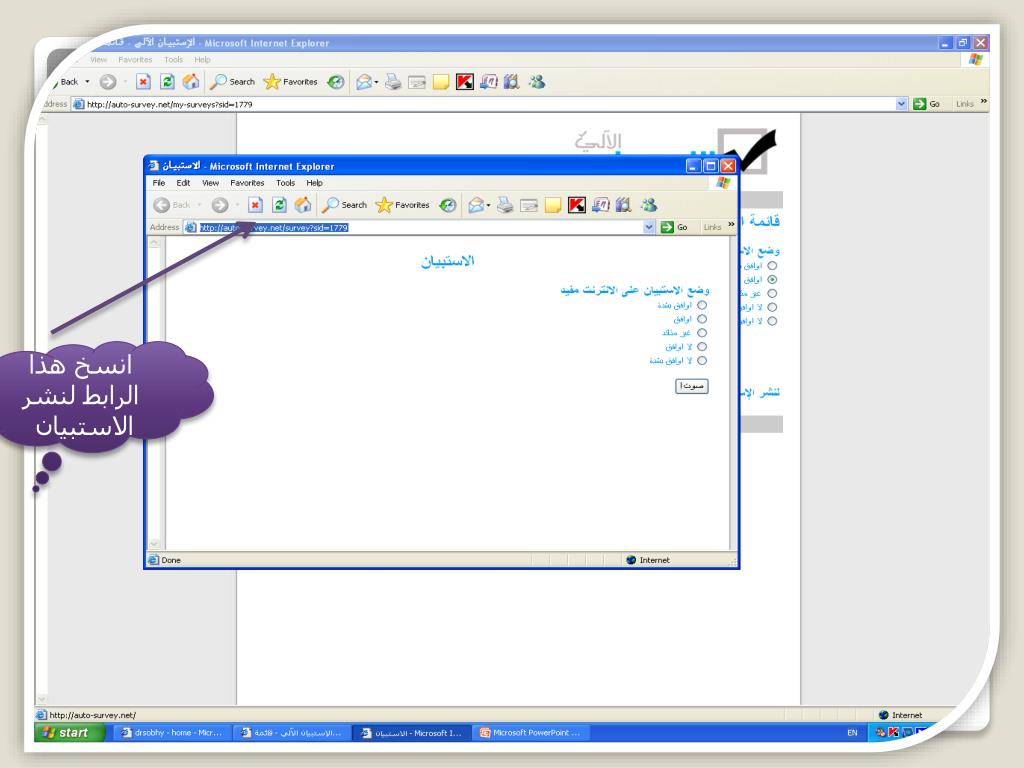Click yellow note icon in front window toolbar
1024x768 pixels.
[x=552, y=206]
